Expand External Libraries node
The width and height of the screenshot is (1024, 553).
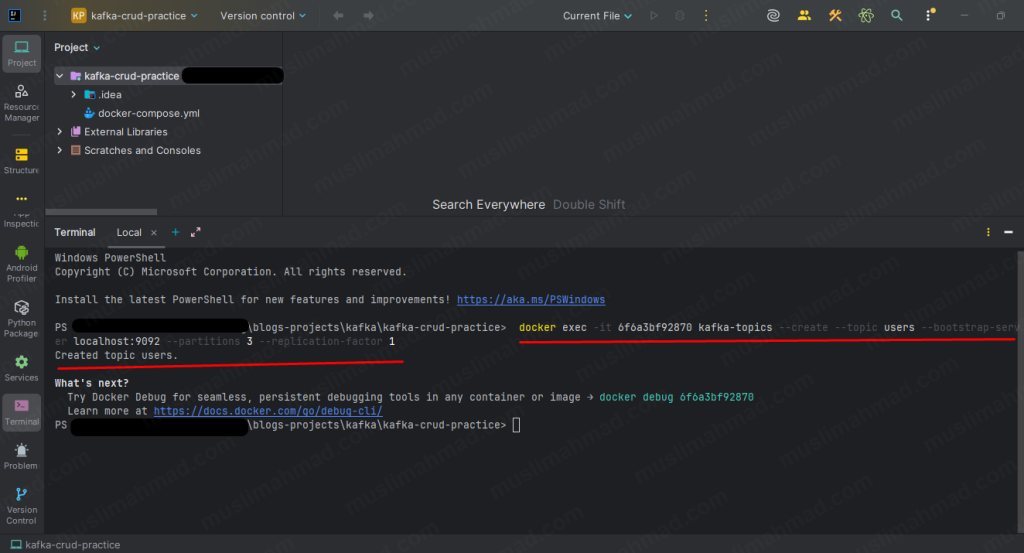coord(59,132)
